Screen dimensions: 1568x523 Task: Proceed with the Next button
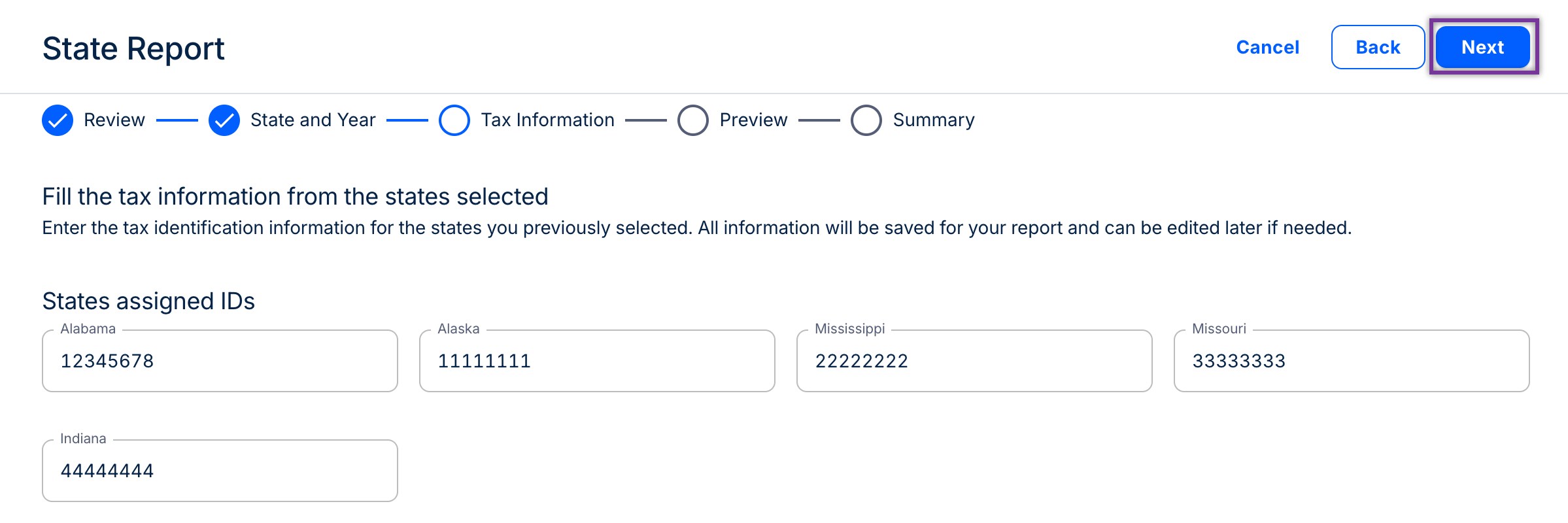1482,47
